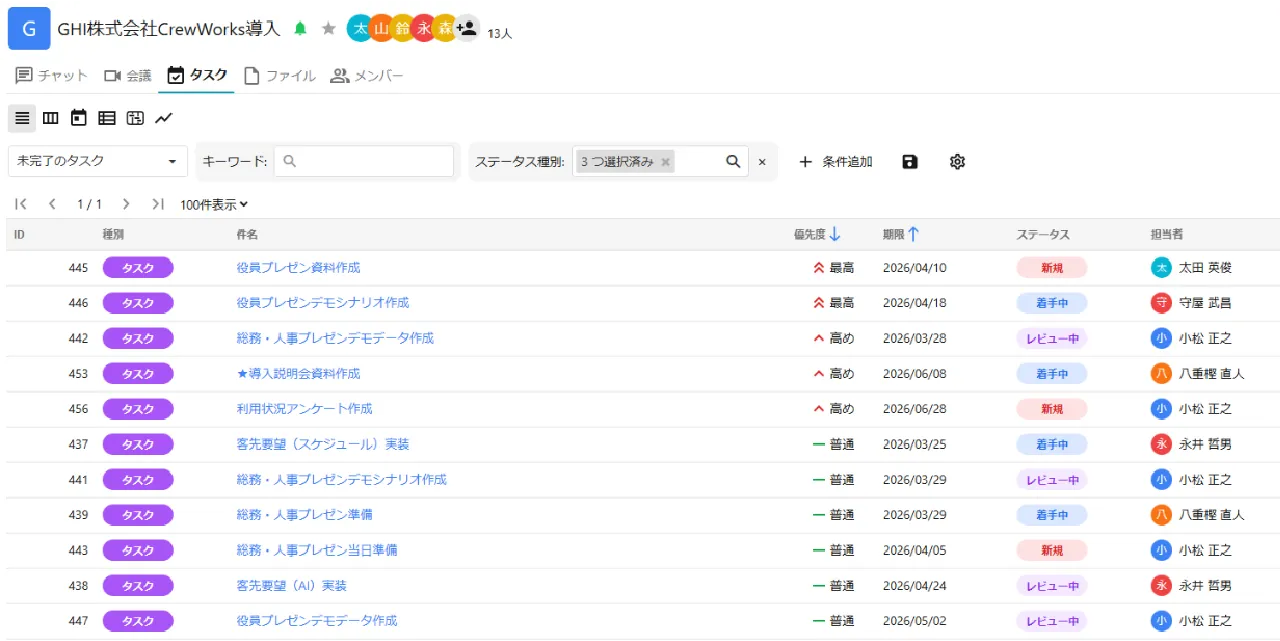Open the メンバー tab
The width and height of the screenshot is (1280, 641).
pyautogui.click(x=367, y=75)
